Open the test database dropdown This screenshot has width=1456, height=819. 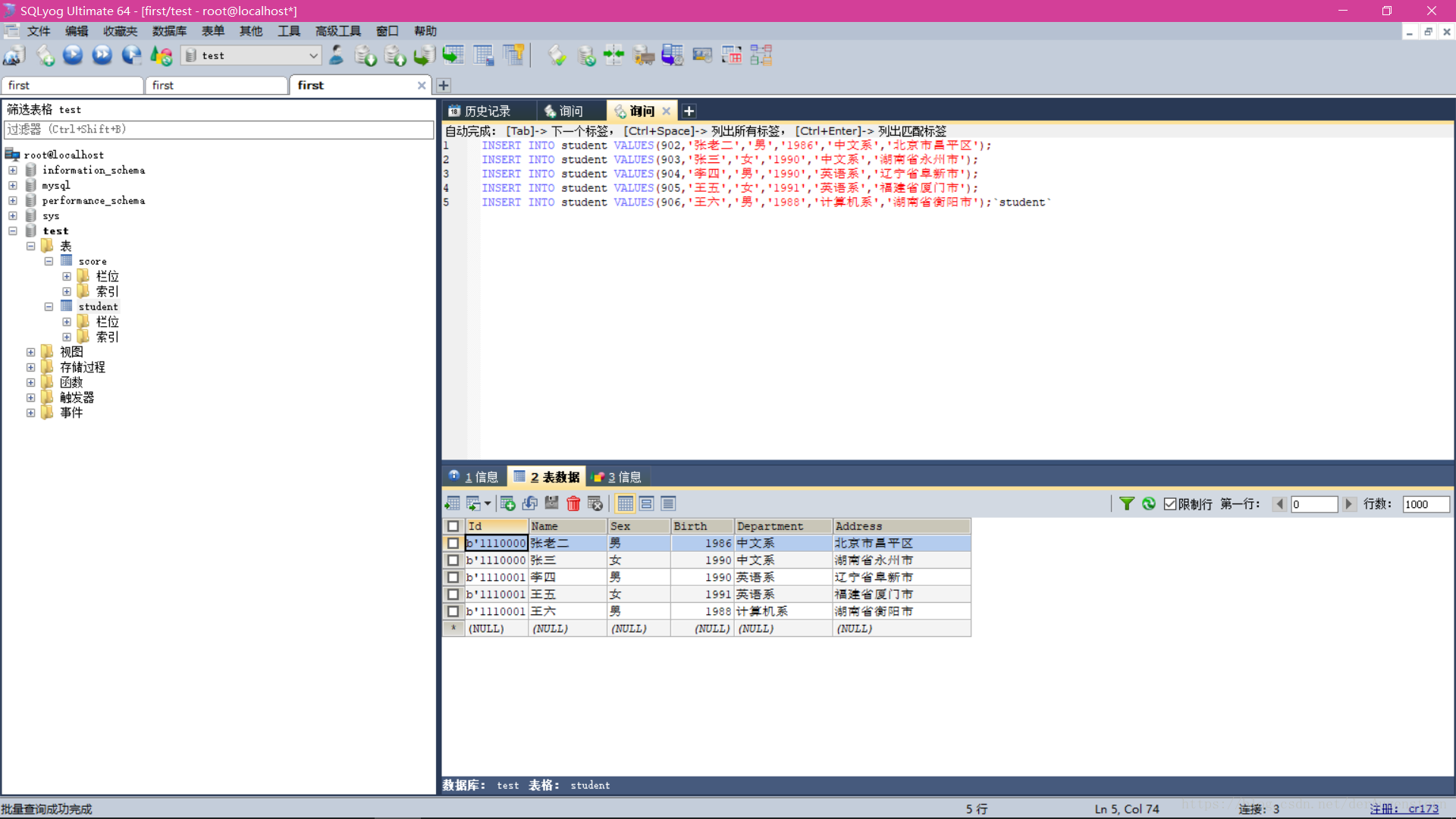[313, 55]
